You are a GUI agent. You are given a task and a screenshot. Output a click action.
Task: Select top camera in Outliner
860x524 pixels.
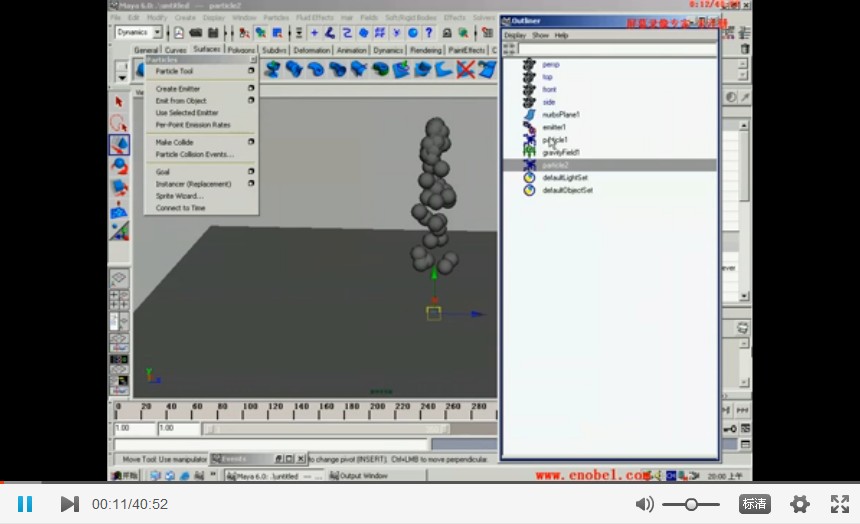click(547, 77)
